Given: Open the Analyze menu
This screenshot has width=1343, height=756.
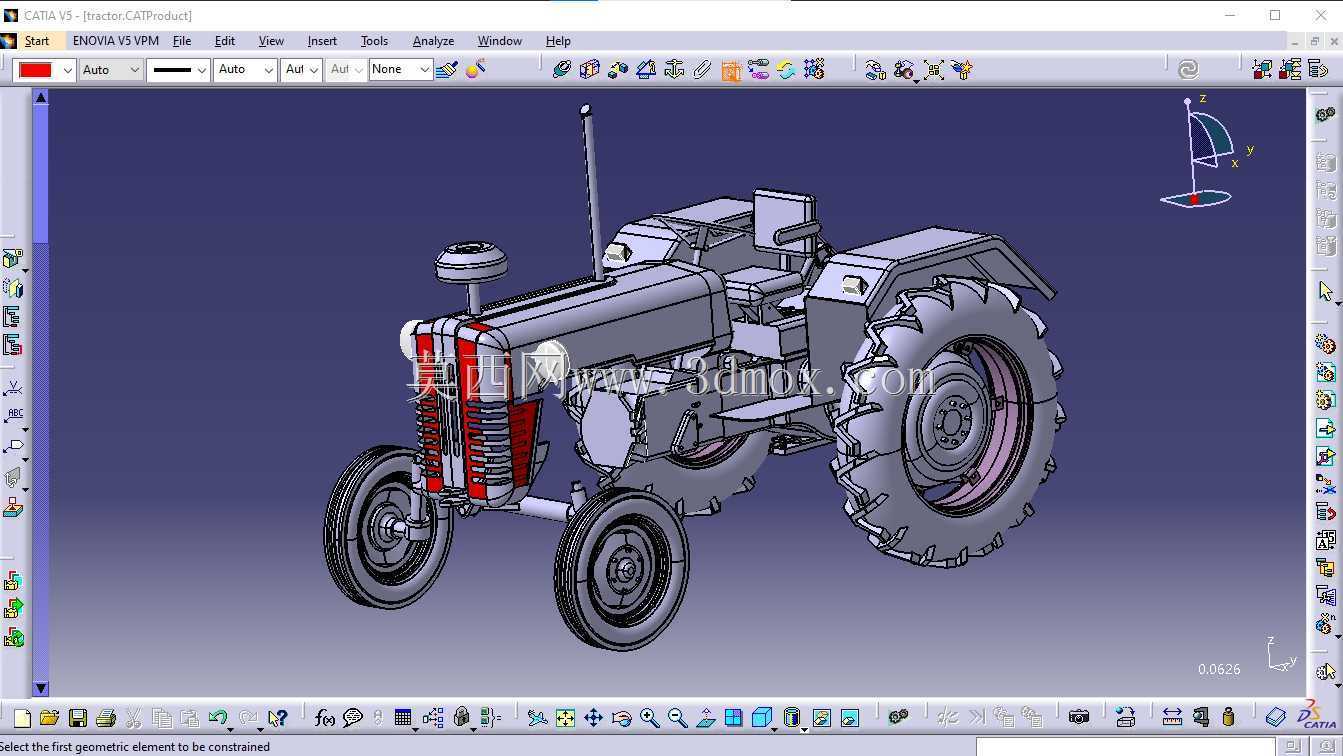Looking at the screenshot, I should point(433,41).
